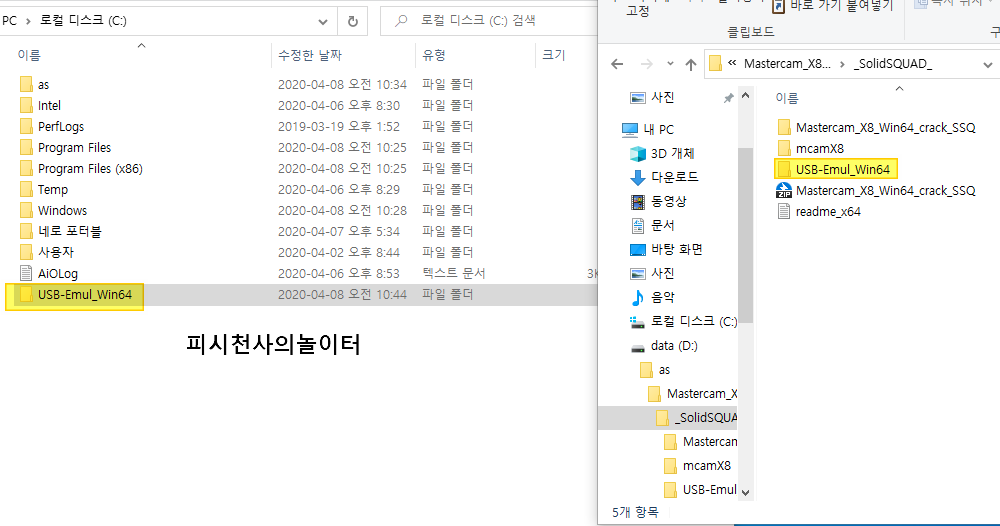Select USB-Emul_Win64 folder icon in the _SolidSQUAD_ file list
This screenshot has height=526, width=1000.
(784, 170)
